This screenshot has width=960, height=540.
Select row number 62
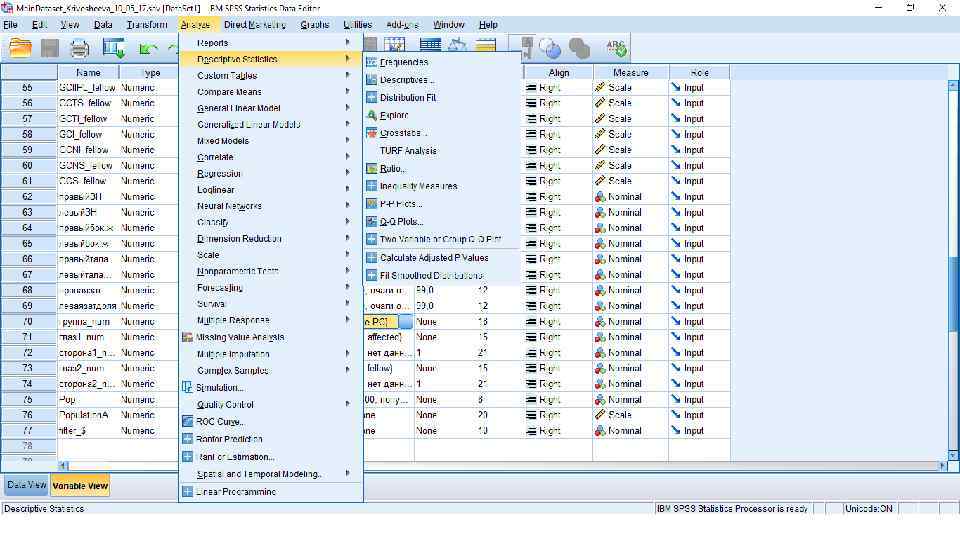[x=28, y=197]
